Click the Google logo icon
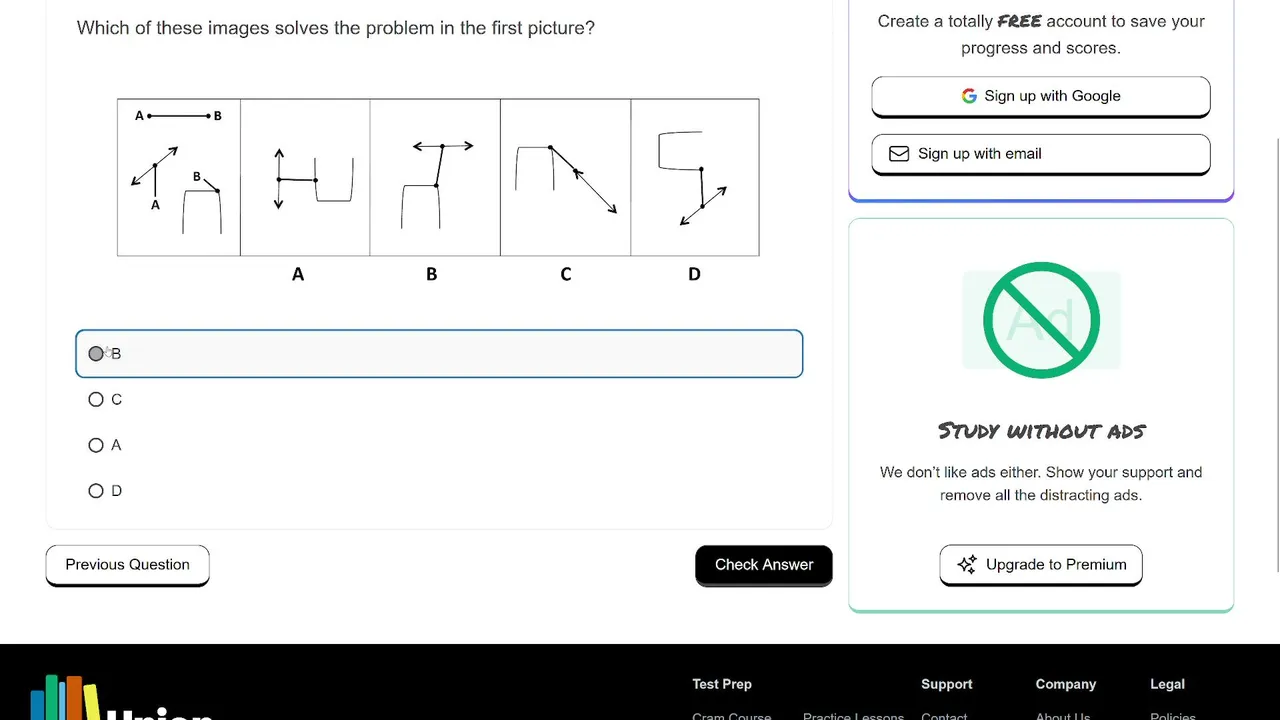1280x720 pixels. coord(969,96)
